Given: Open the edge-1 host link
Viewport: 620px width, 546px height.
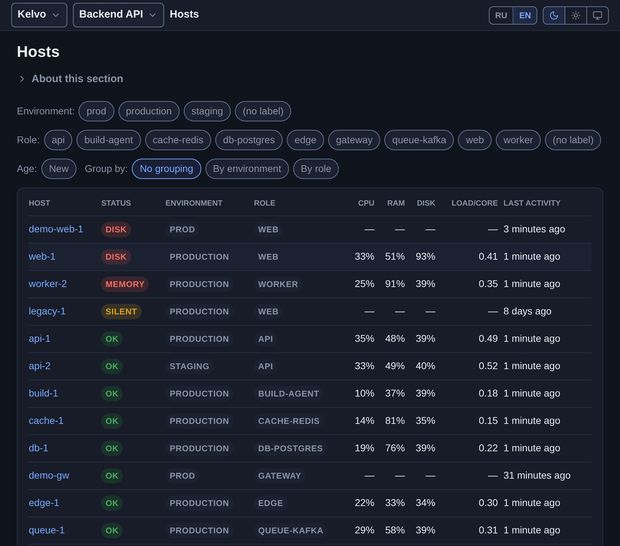Looking at the screenshot, I should point(43,503).
